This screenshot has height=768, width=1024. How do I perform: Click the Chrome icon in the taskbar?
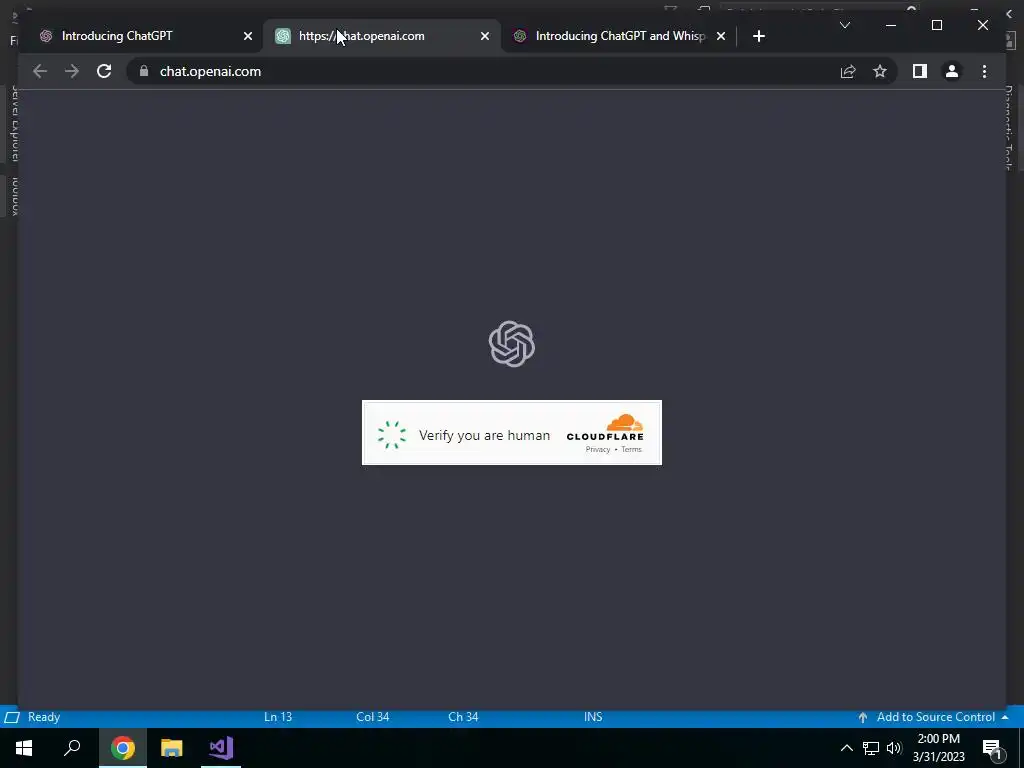[x=123, y=748]
